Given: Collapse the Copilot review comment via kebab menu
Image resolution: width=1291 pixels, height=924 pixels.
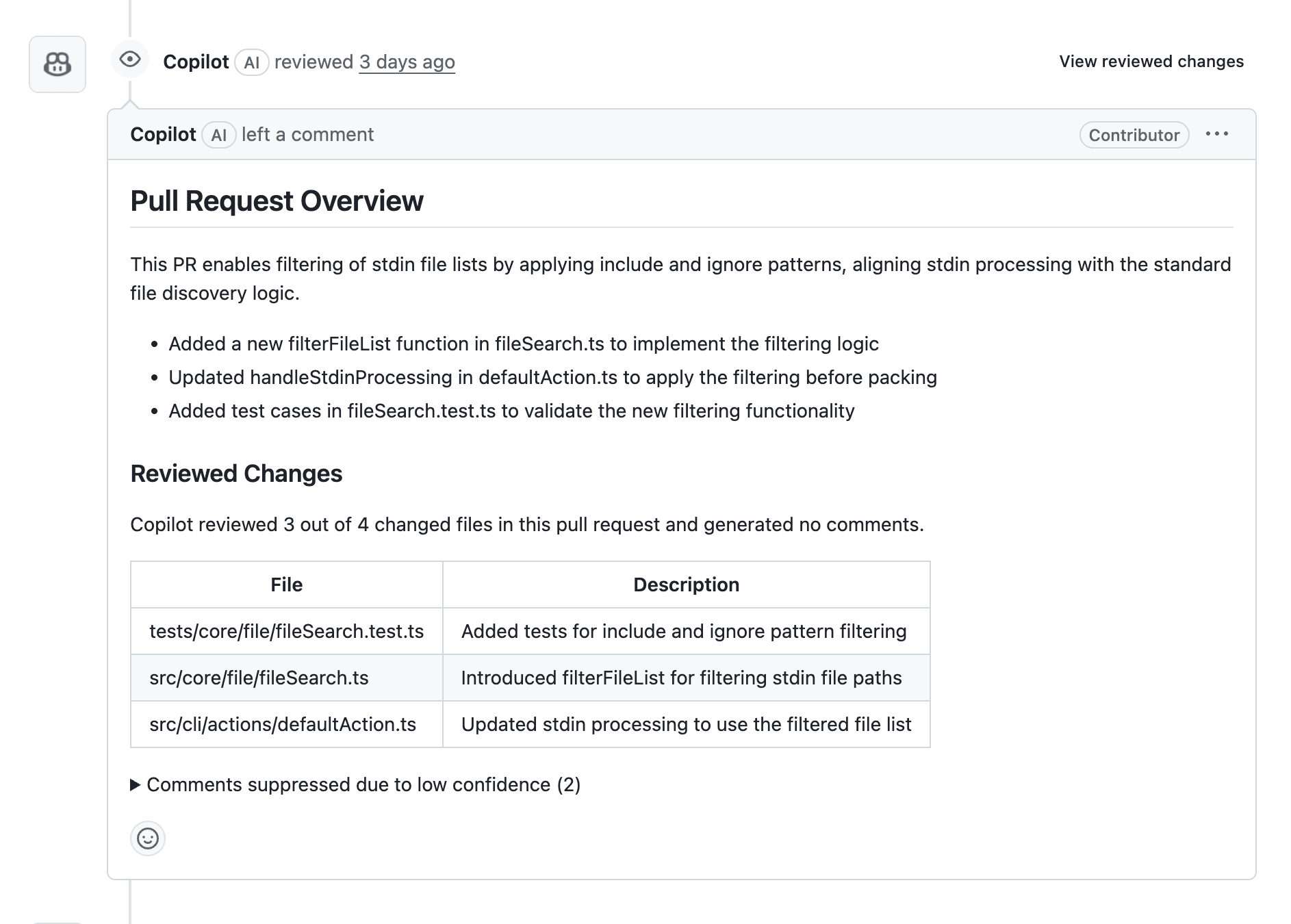Looking at the screenshot, I should (x=1218, y=134).
